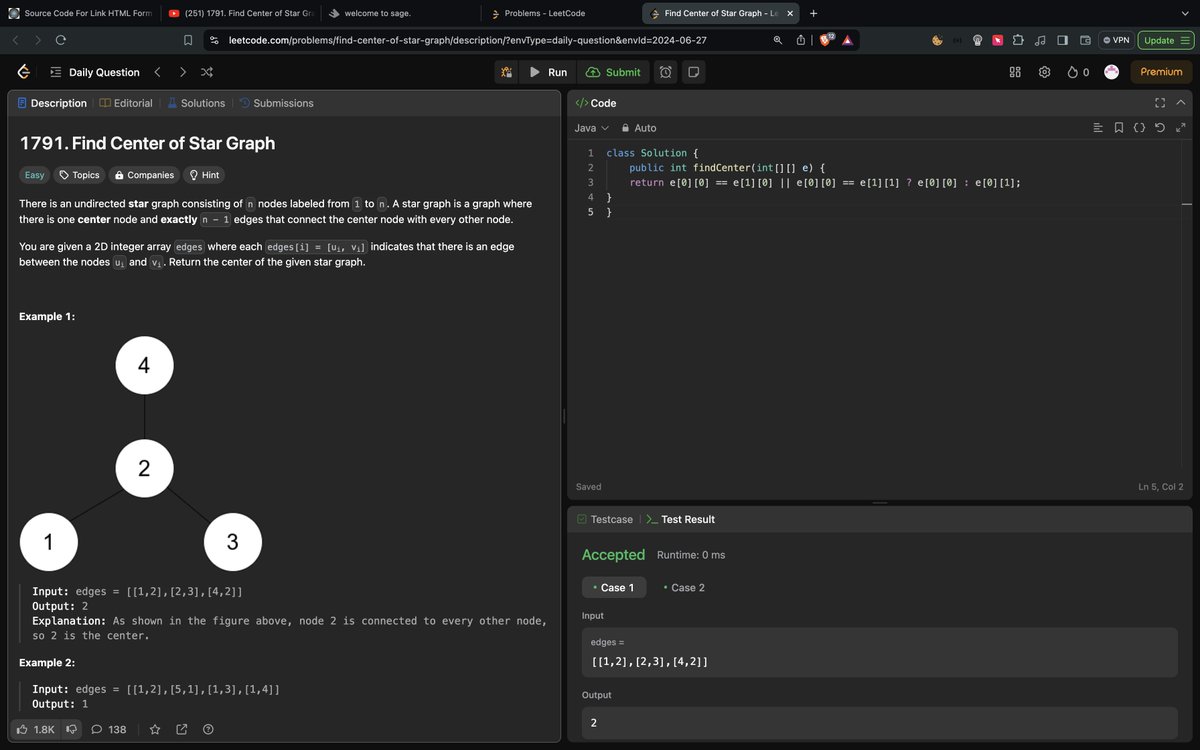Switch to the Solutions tab
The image size is (1200, 750).
(x=195, y=103)
